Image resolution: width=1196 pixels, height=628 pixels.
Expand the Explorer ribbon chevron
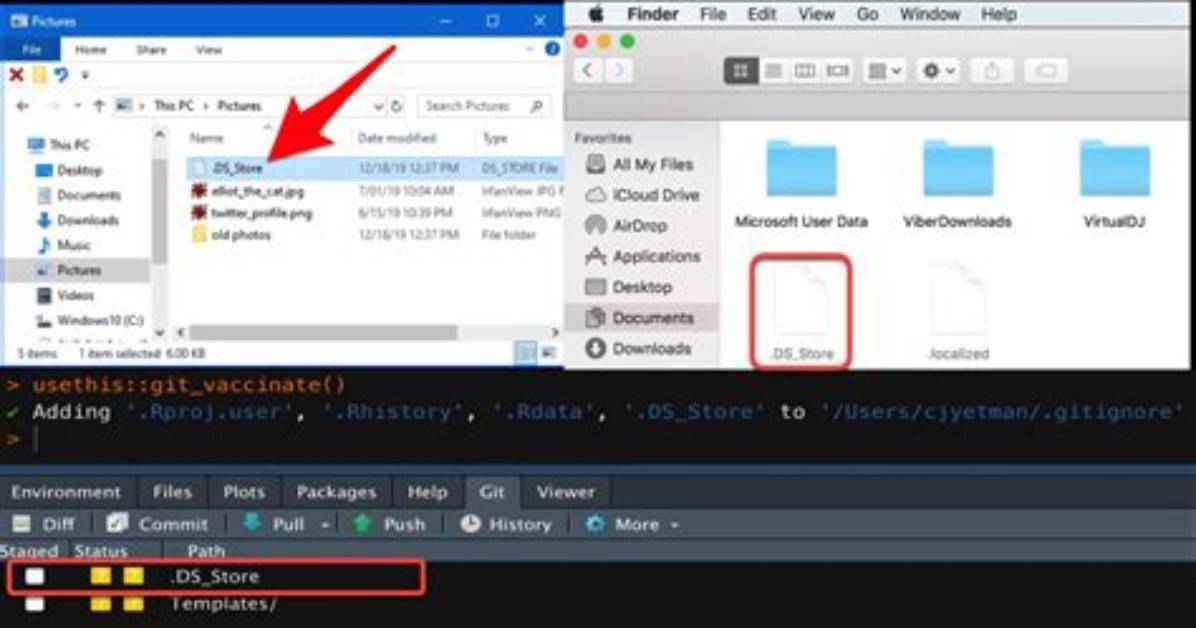coord(529,49)
